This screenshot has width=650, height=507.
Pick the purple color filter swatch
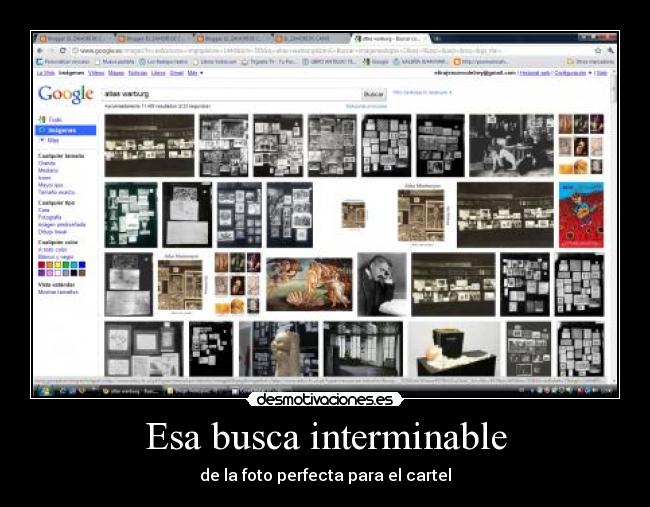click(41, 273)
